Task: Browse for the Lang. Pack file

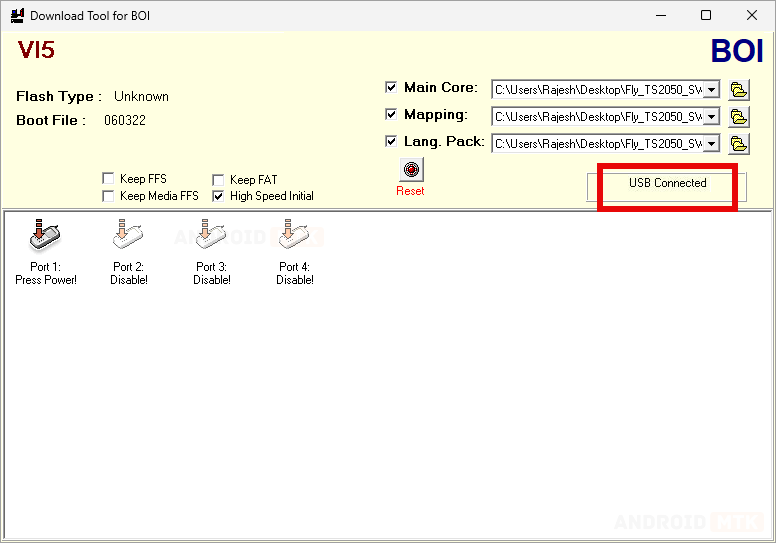Action: tap(739, 144)
